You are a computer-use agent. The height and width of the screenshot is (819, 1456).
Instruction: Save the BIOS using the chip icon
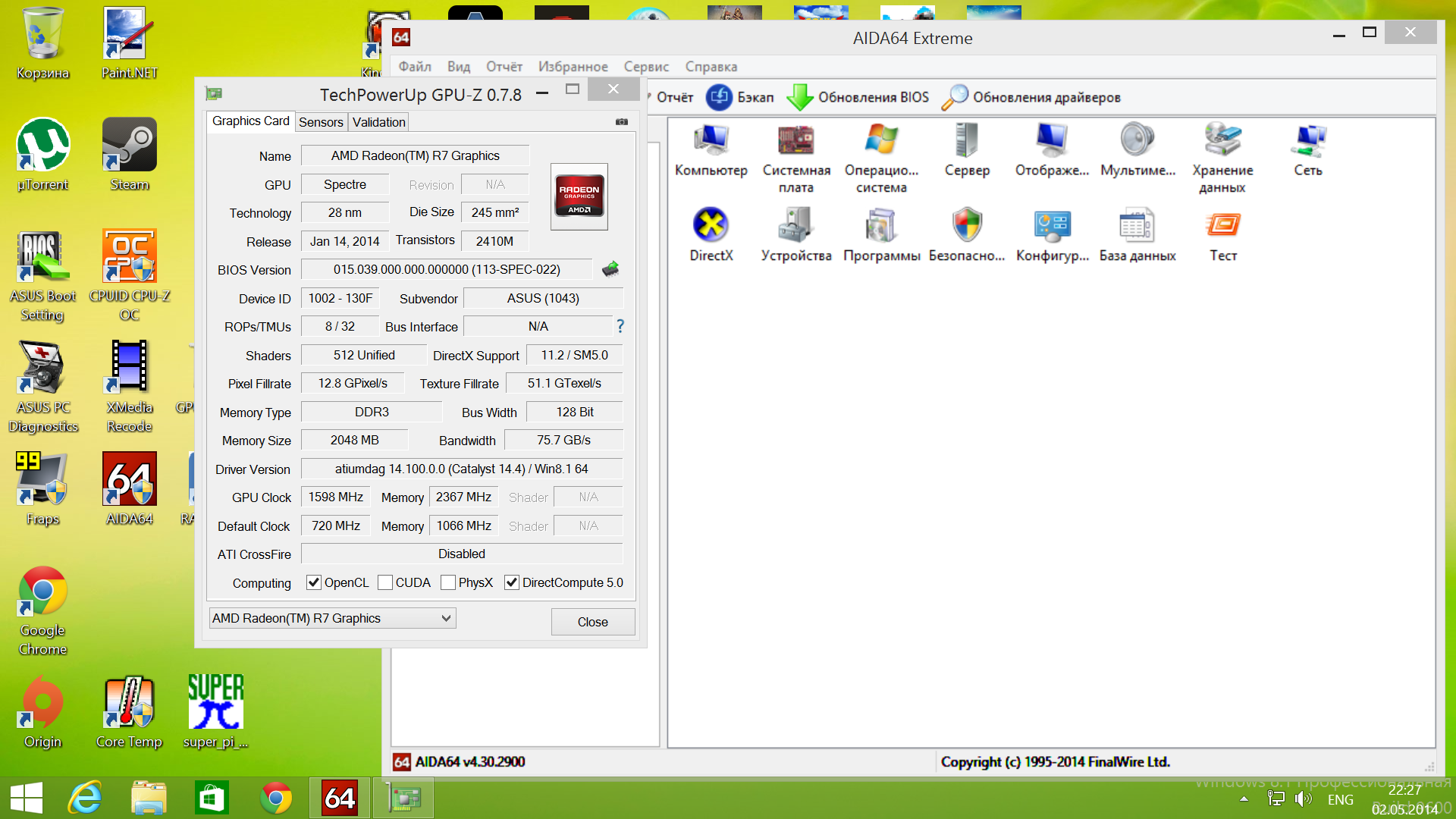click(x=610, y=269)
